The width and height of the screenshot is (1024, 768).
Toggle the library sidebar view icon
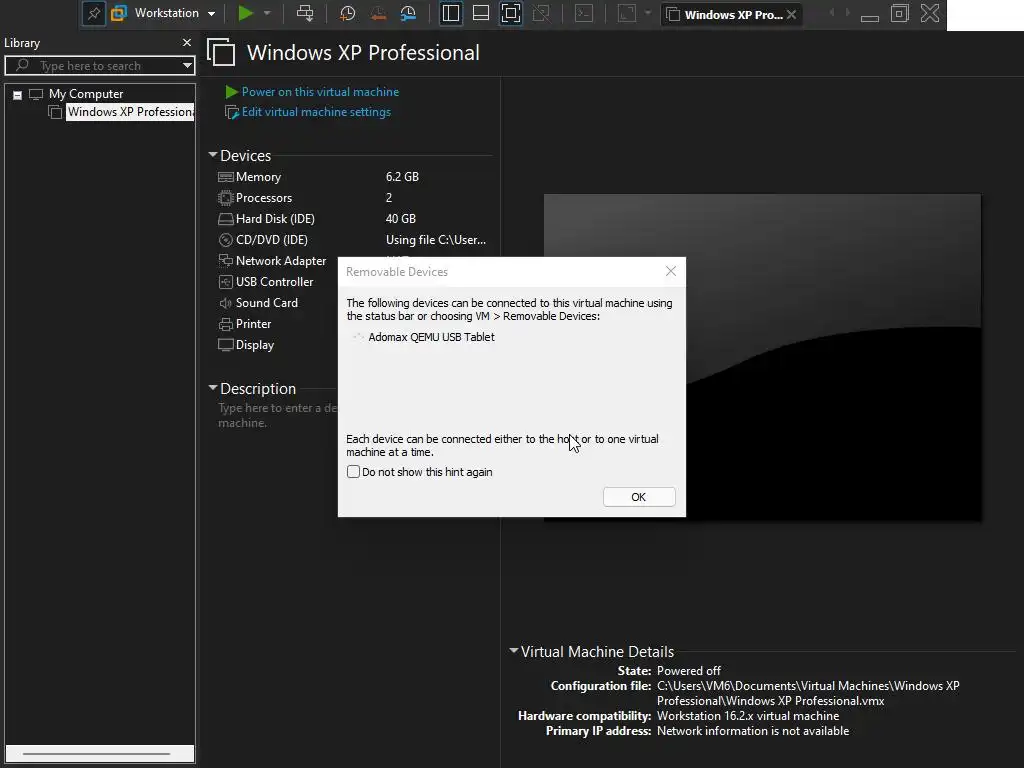point(451,13)
